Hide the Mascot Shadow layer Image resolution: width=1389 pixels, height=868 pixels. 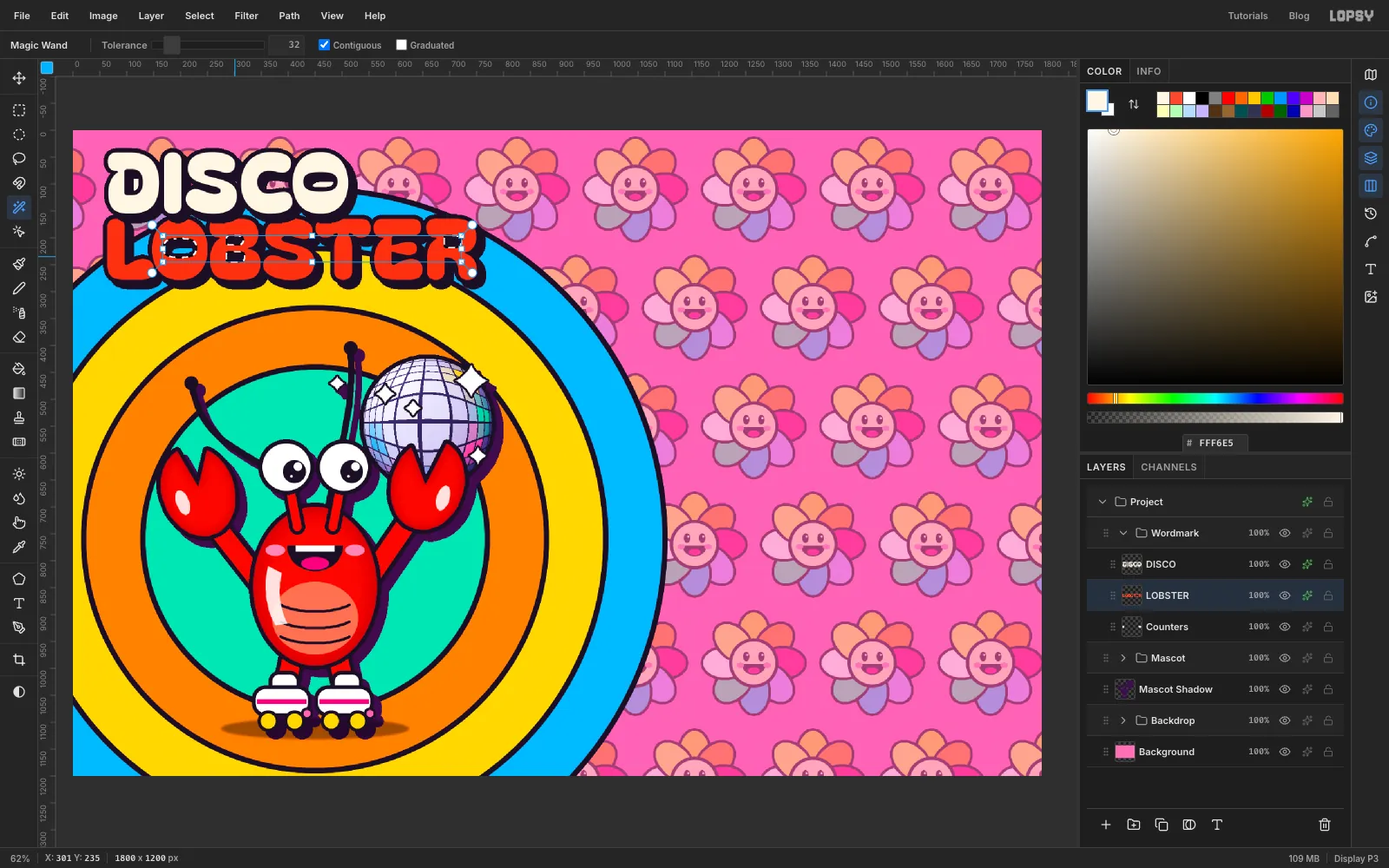pyautogui.click(x=1285, y=689)
